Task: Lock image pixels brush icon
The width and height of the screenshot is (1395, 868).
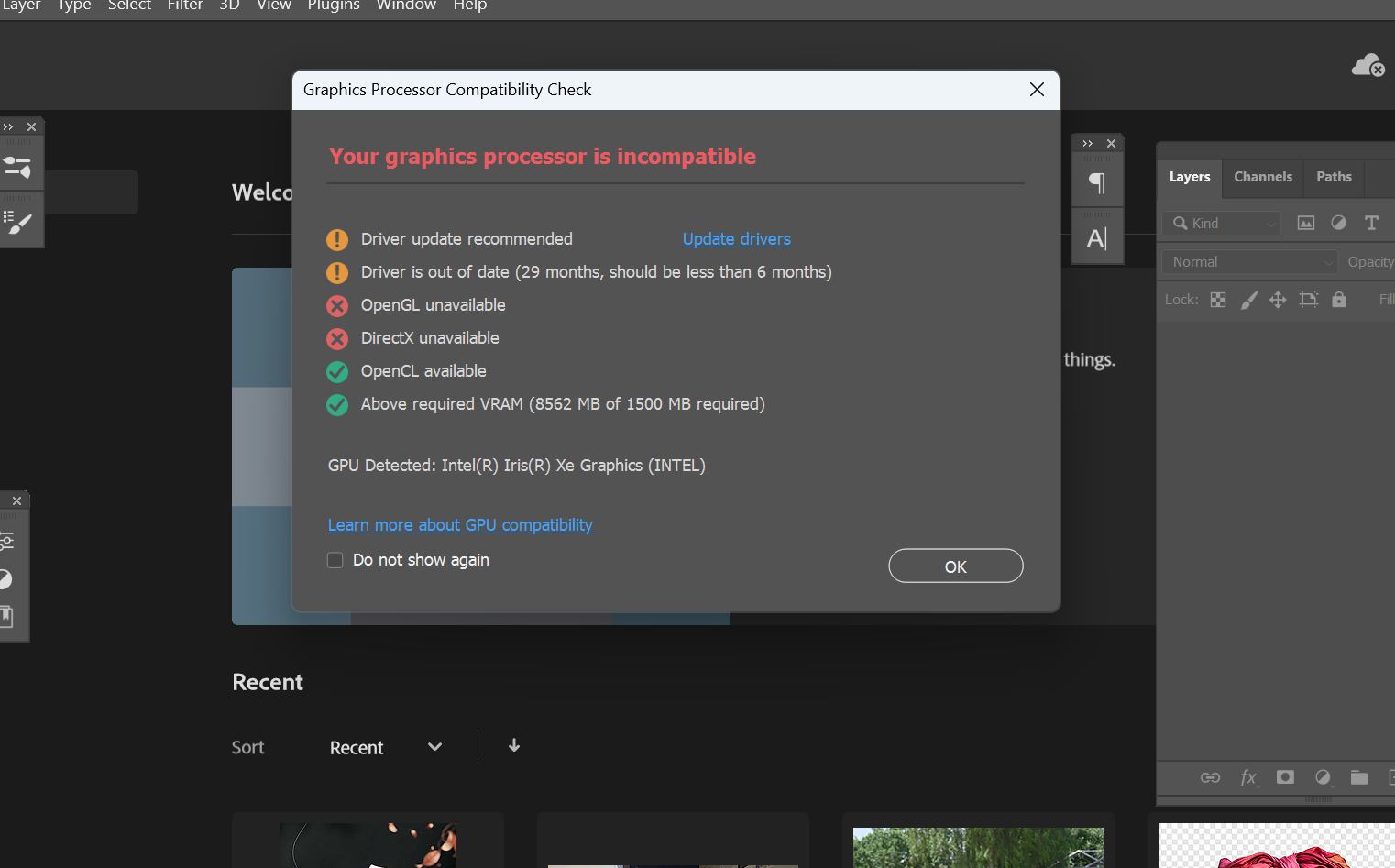Action: coord(1248,300)
